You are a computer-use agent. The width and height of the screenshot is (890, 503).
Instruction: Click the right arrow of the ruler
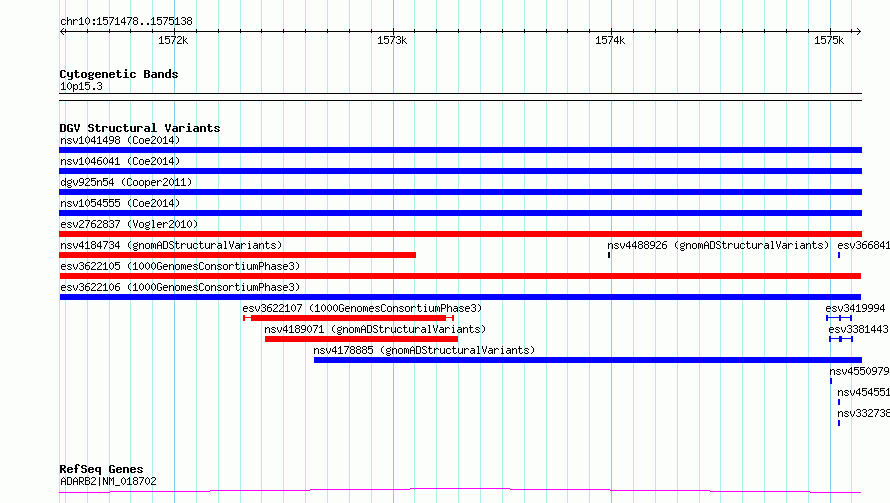[x=858, y=31]
